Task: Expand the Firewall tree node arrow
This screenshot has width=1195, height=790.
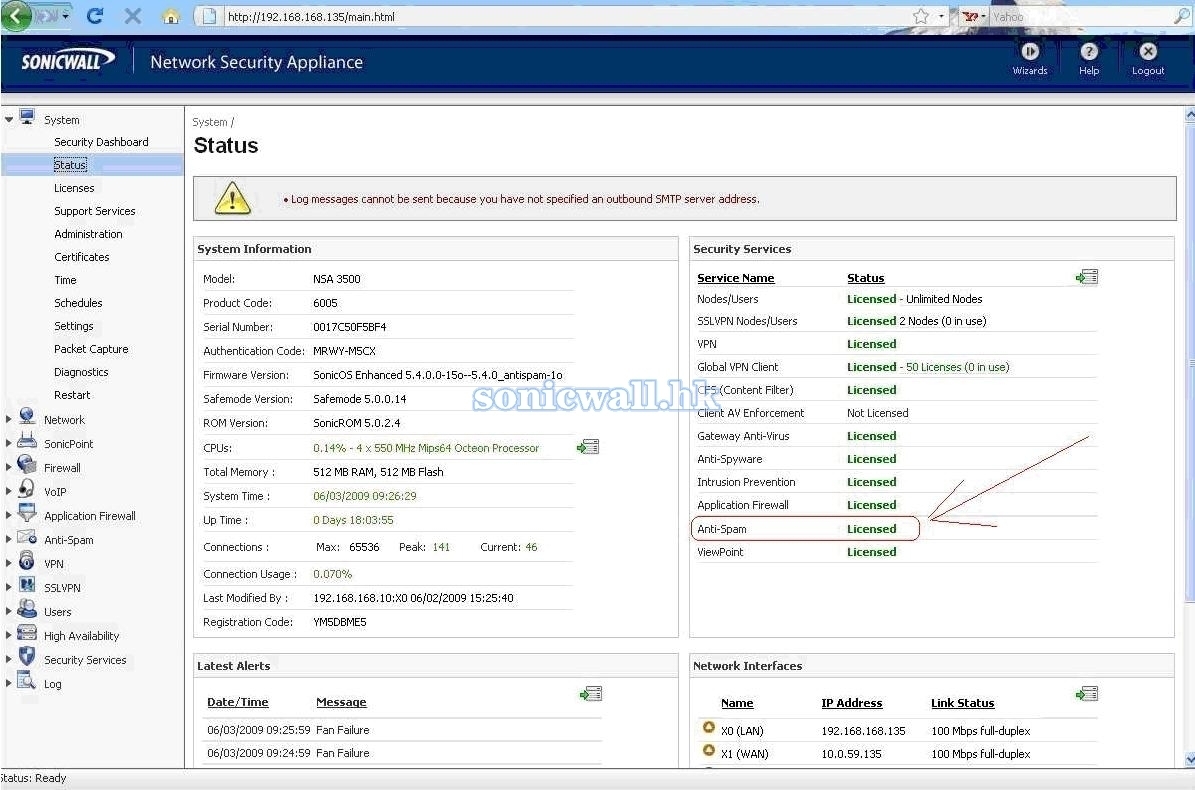Action: (8, 468)
